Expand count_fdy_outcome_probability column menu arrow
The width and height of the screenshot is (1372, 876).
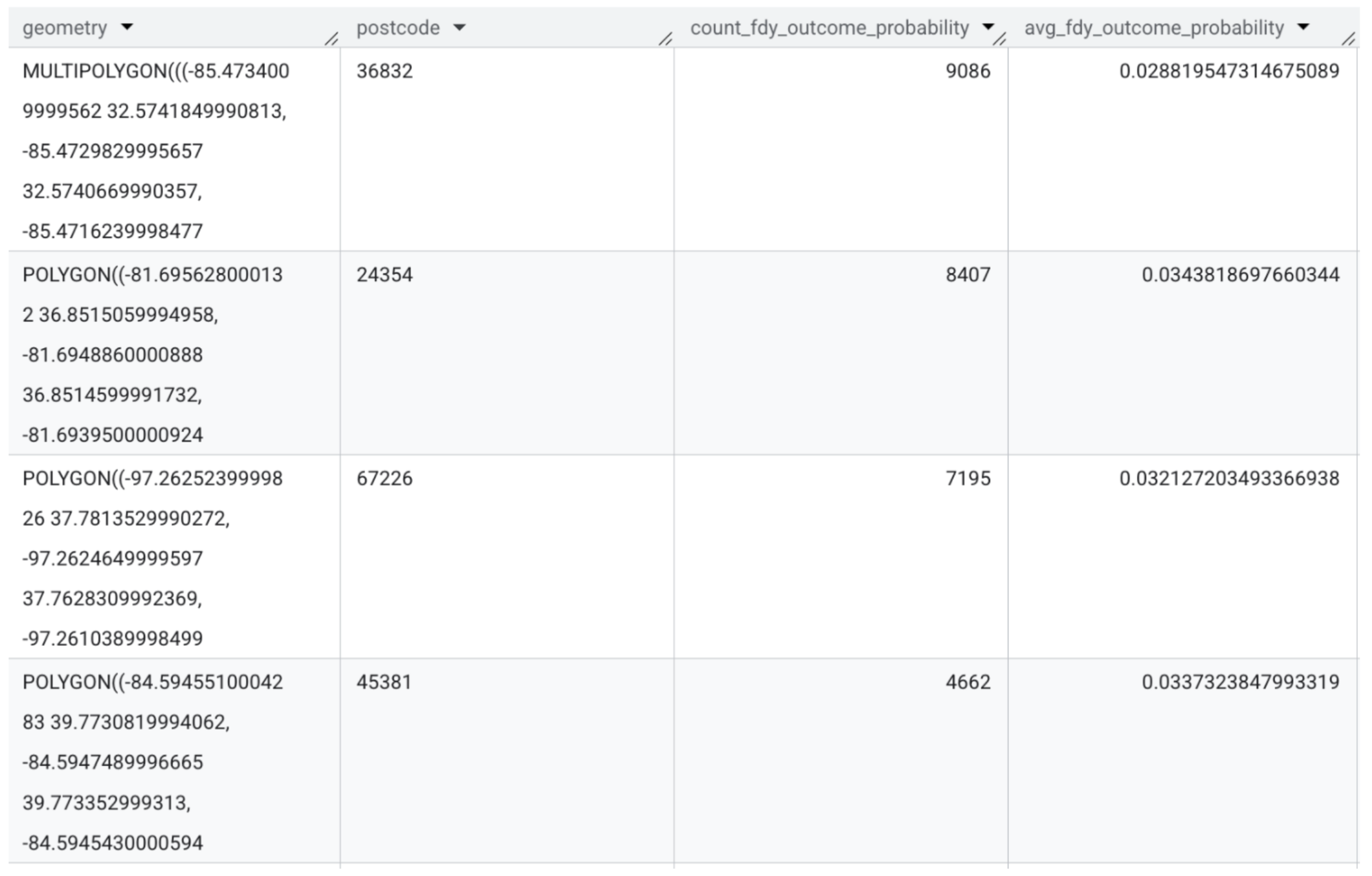pos(987,27)
